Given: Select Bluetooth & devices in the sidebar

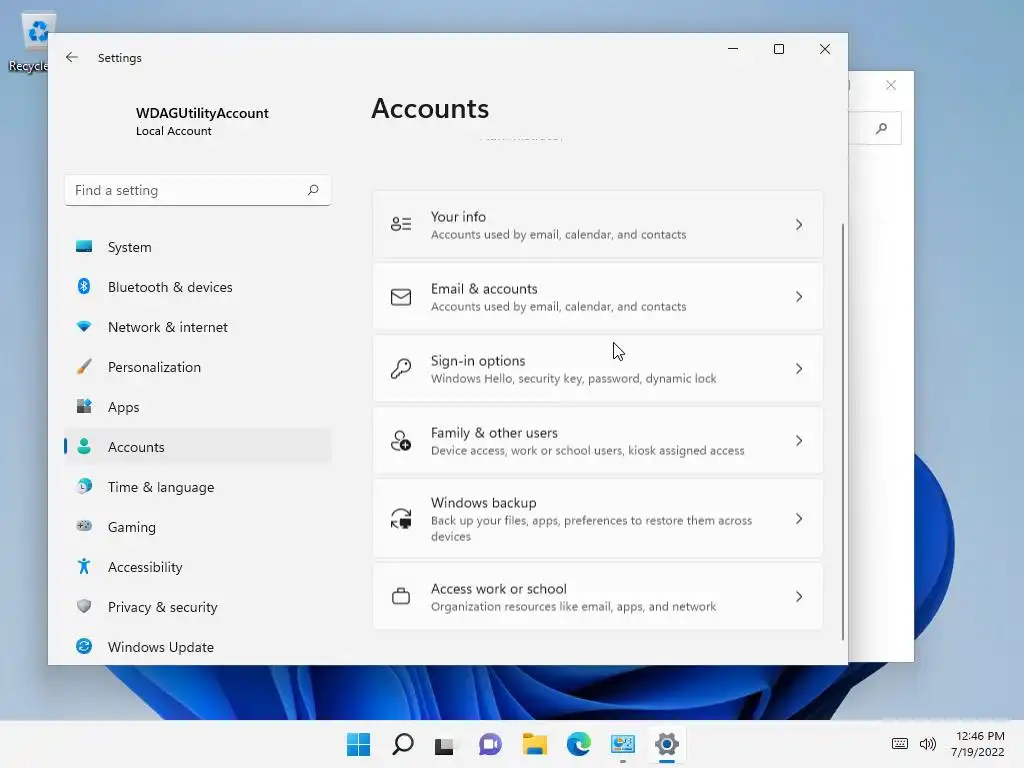Looking at the screenshot, I should click(198, 287).
